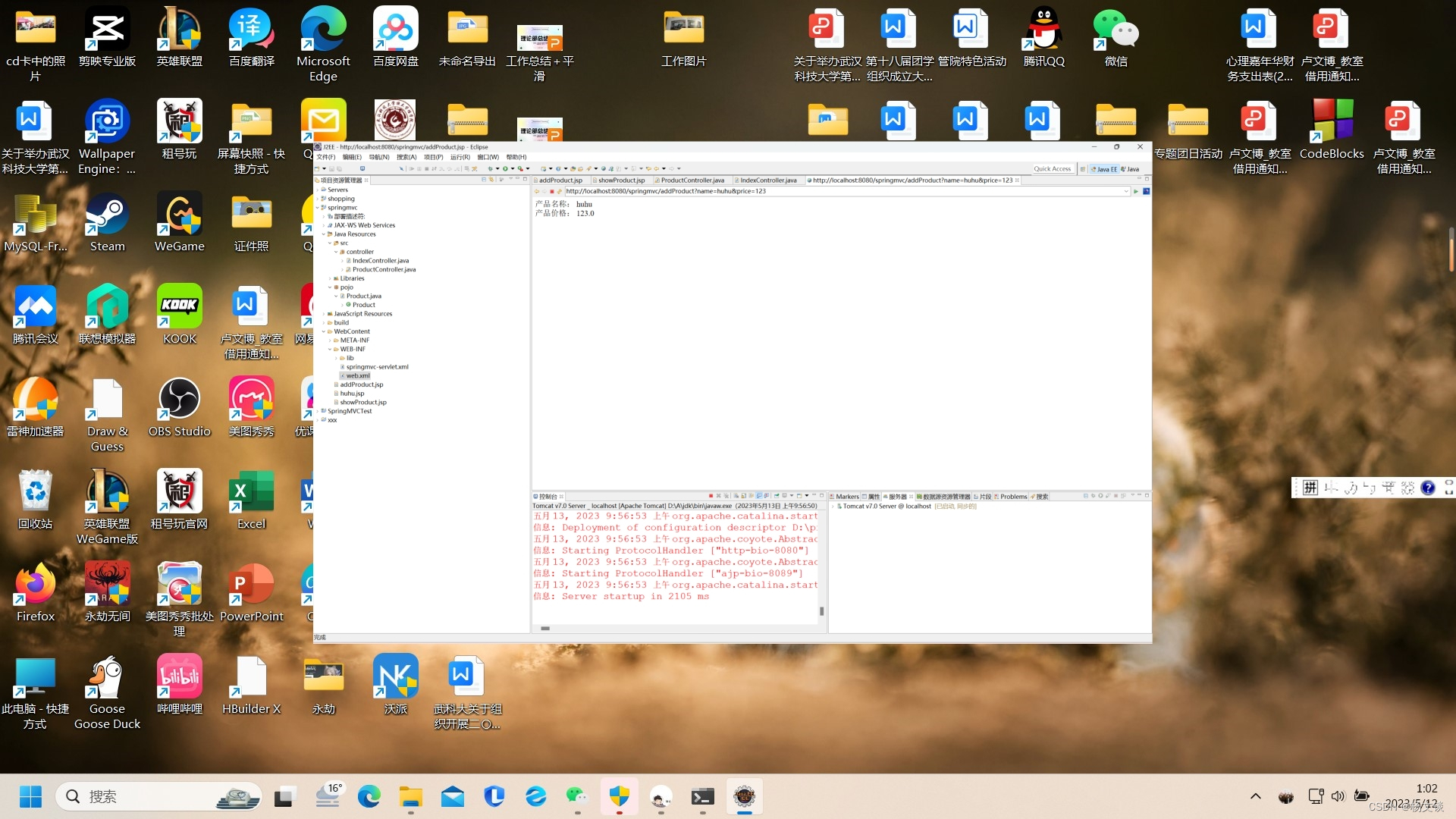Show hidden system tray icons
This screenshot has height=819, width=1456.
(1255, 796)
